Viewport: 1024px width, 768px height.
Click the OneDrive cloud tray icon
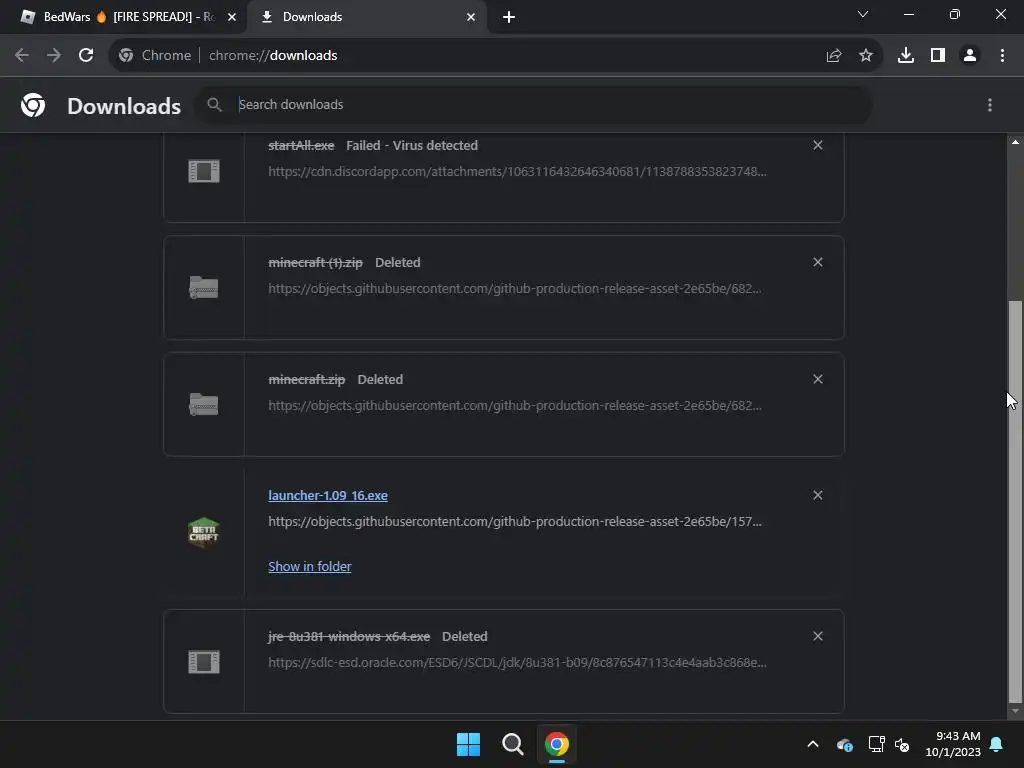844,744
